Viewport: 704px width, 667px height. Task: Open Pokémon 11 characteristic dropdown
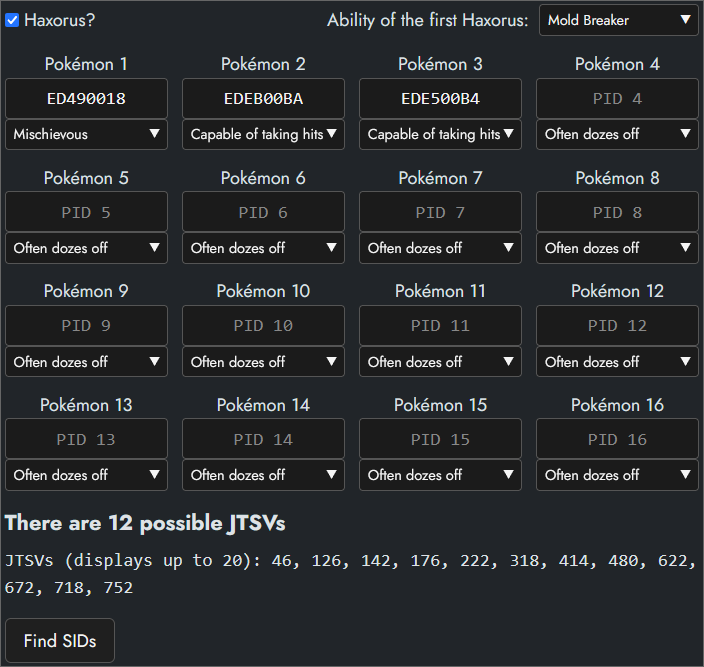click(x=440, y=361)
